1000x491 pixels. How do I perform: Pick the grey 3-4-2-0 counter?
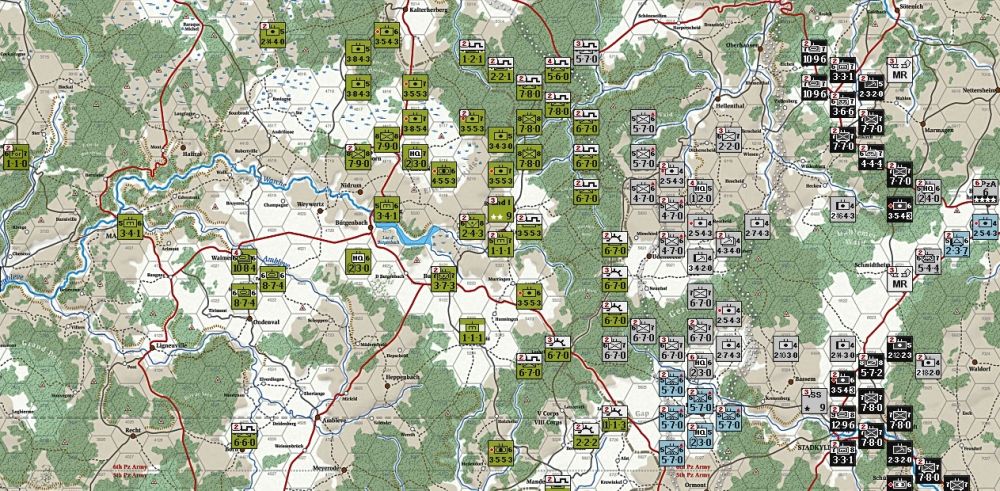tap(700, 261)
